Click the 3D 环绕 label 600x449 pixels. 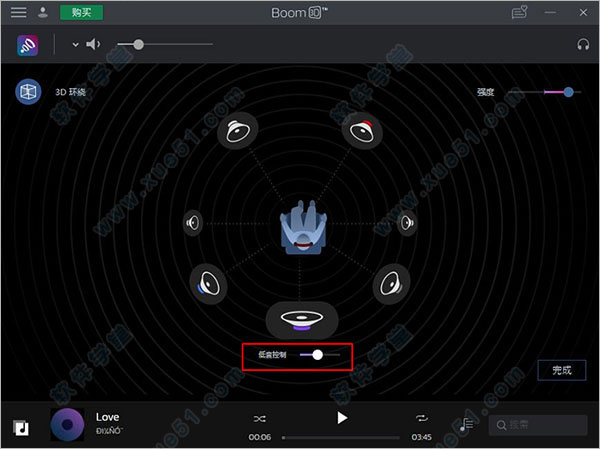(70, 92)
